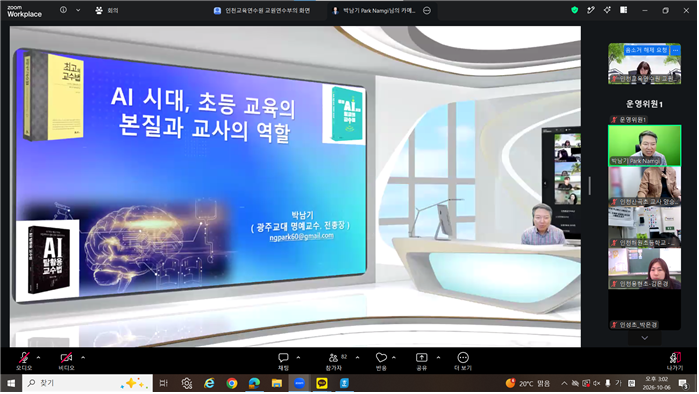The width and height of the screenshot is (699, 394).
Task: Launch Microsoft Edge from the taskbar
Action: click(x=254, y=383)
